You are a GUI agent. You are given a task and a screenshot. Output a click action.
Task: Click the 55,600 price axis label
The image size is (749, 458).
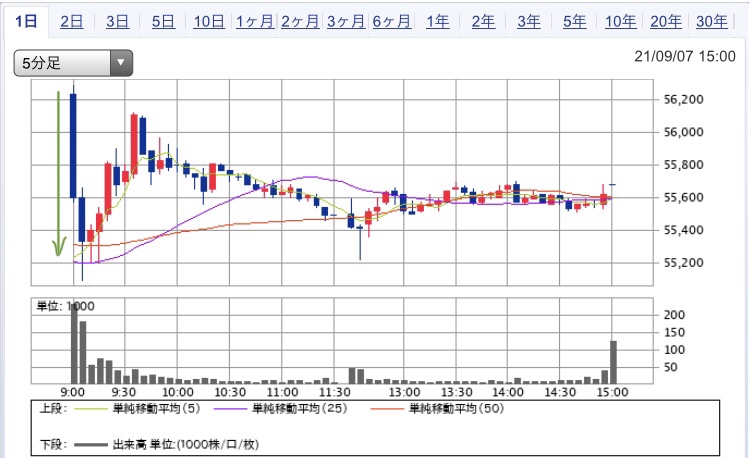point(684,197)
